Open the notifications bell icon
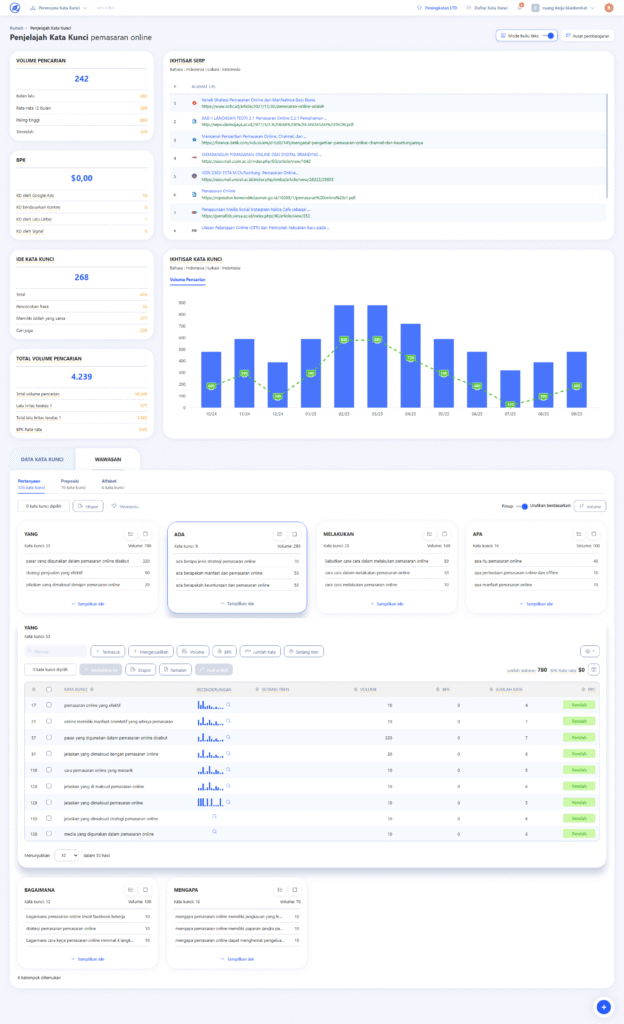The width and height of the screenshot is (624, 1024). coord(522,8)
